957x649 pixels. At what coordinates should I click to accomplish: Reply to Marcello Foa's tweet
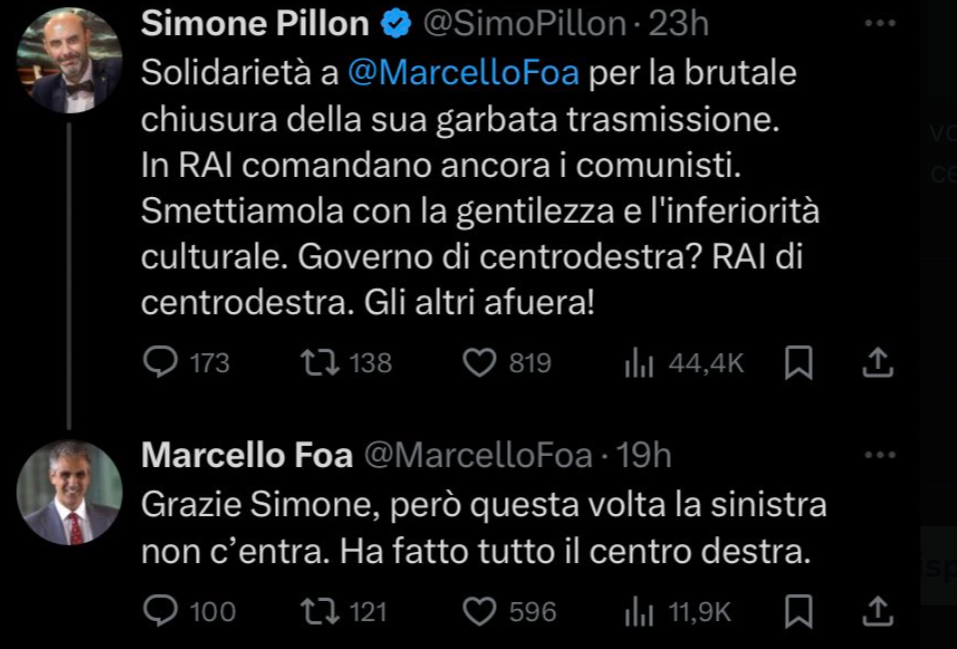160,610
